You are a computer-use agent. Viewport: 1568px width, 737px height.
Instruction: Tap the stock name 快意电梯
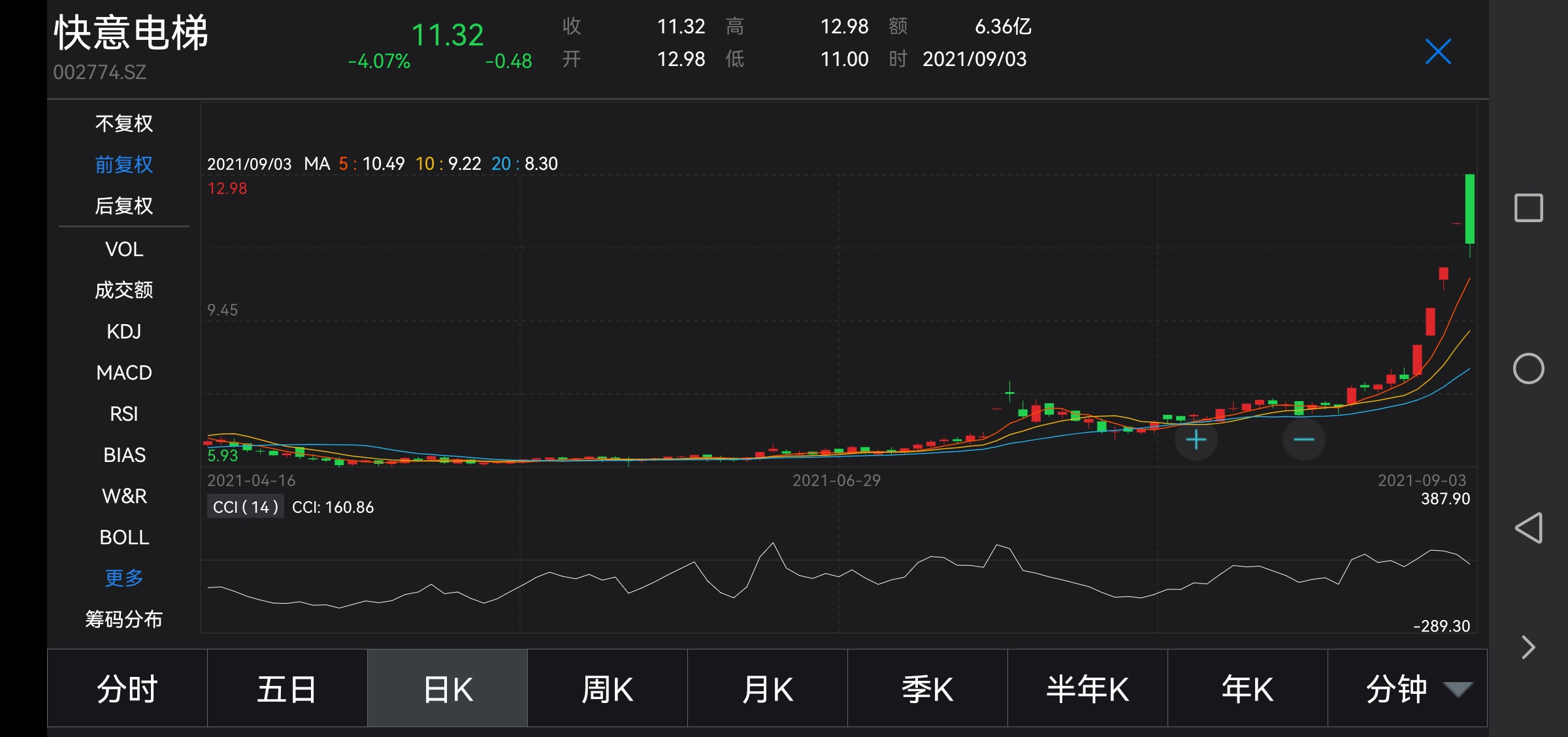click(x=131, y=33)
